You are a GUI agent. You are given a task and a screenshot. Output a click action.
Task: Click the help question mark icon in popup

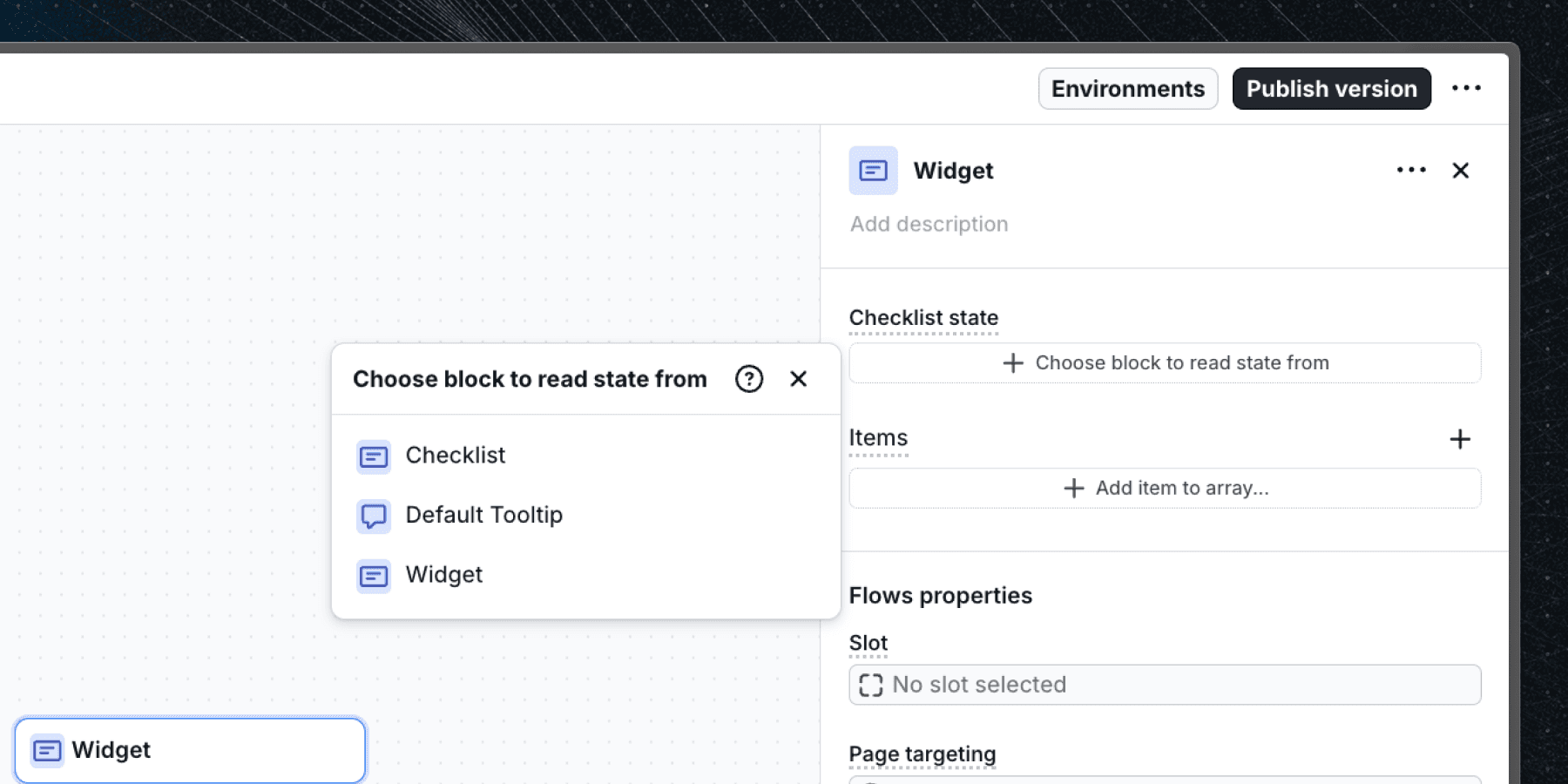(x=749, y=379)
